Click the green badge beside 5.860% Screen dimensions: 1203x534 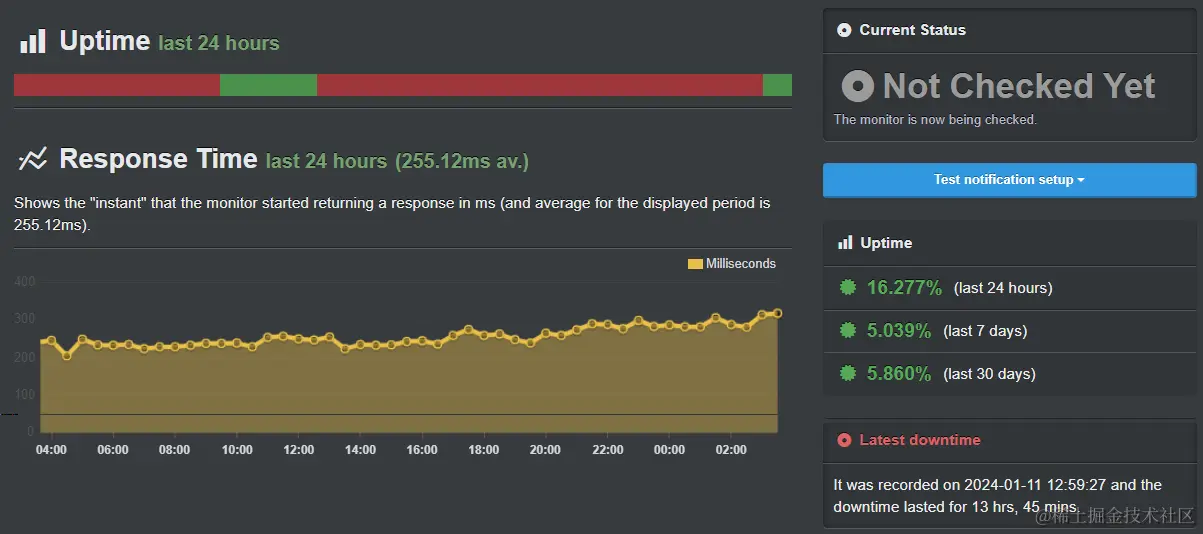[848, 374]
